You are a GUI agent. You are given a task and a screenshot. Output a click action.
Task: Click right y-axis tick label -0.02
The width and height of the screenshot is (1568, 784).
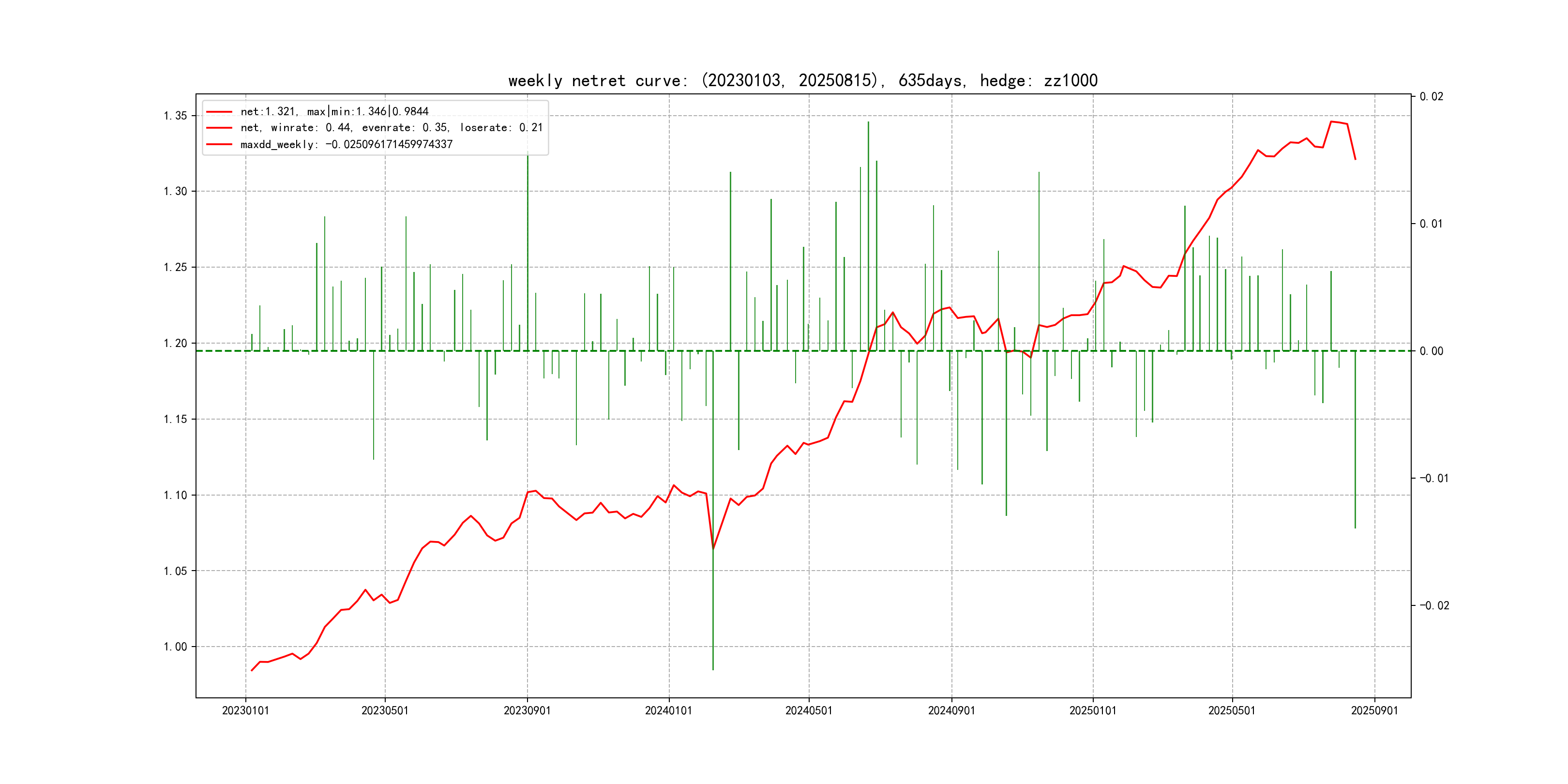tap(1434, 605)
